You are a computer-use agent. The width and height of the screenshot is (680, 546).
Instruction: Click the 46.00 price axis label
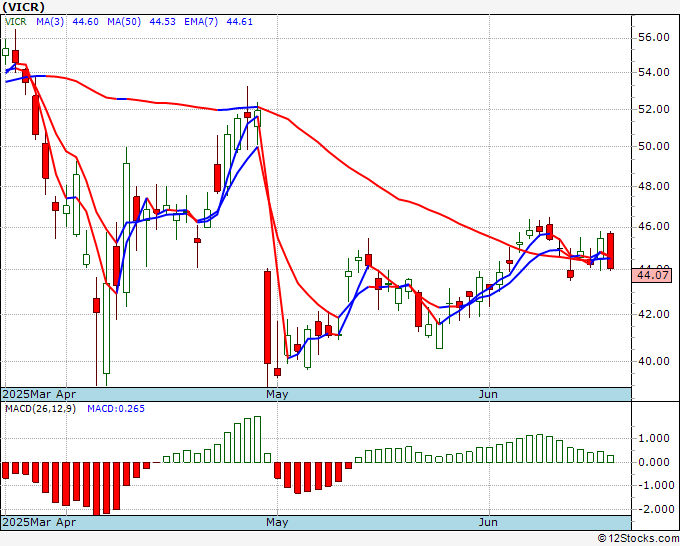pos(654,227)
